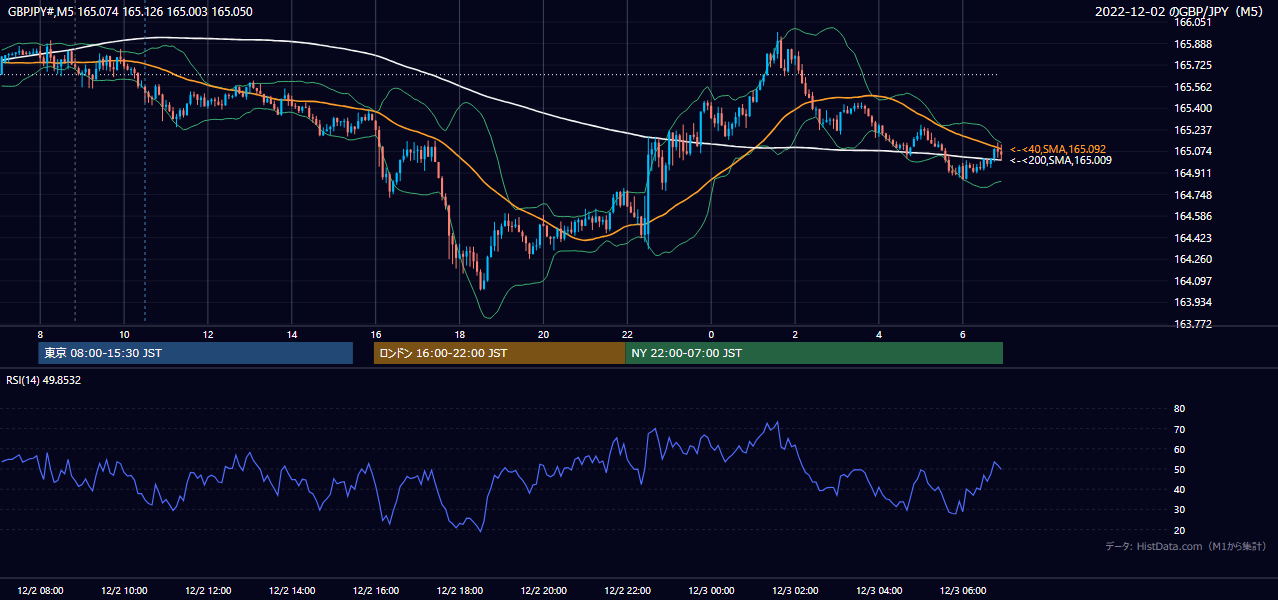This screenshot has height=600, width=1278.
Task: Click the chart title 2022-12-02 GBP/JPY (M5)
Action: pyautogui.click(x=1181, y=12)
